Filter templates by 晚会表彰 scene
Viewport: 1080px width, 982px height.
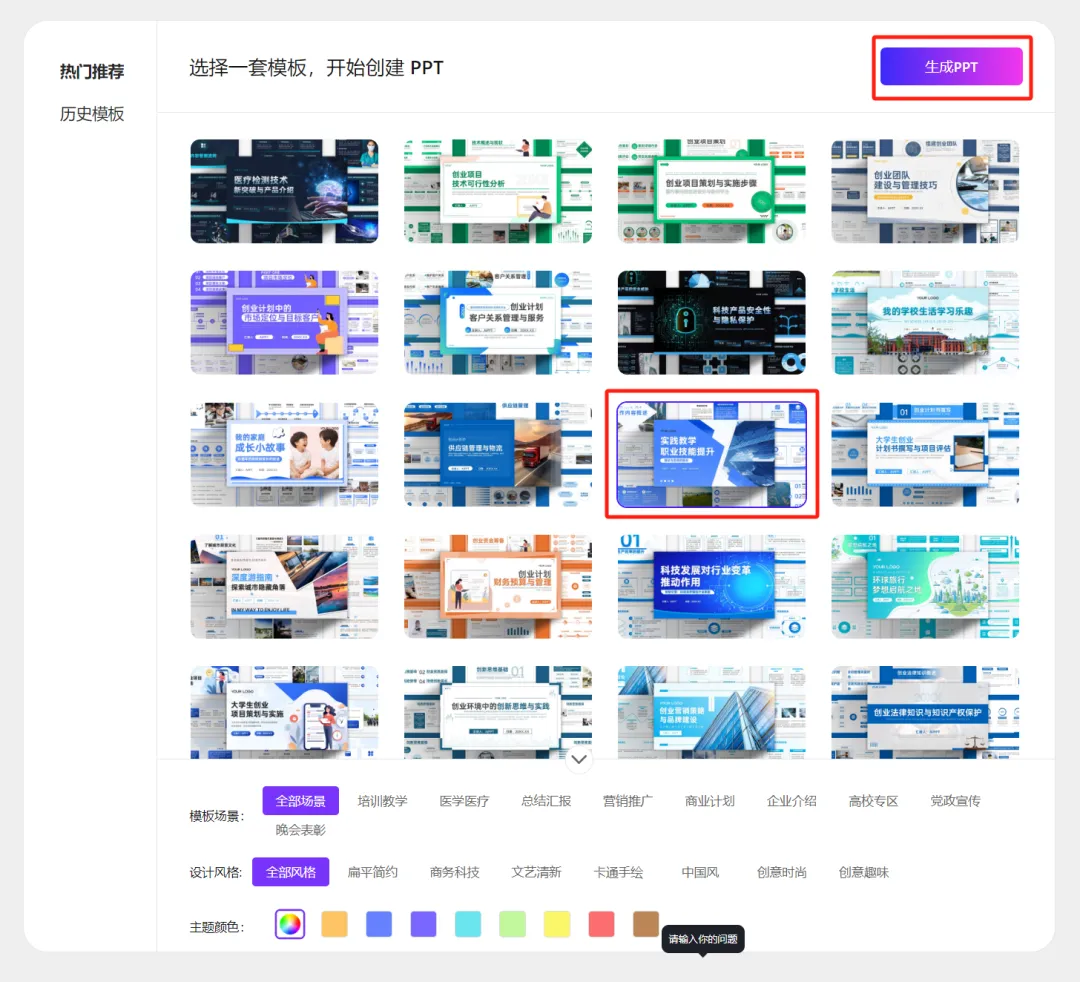pos(300,830)
